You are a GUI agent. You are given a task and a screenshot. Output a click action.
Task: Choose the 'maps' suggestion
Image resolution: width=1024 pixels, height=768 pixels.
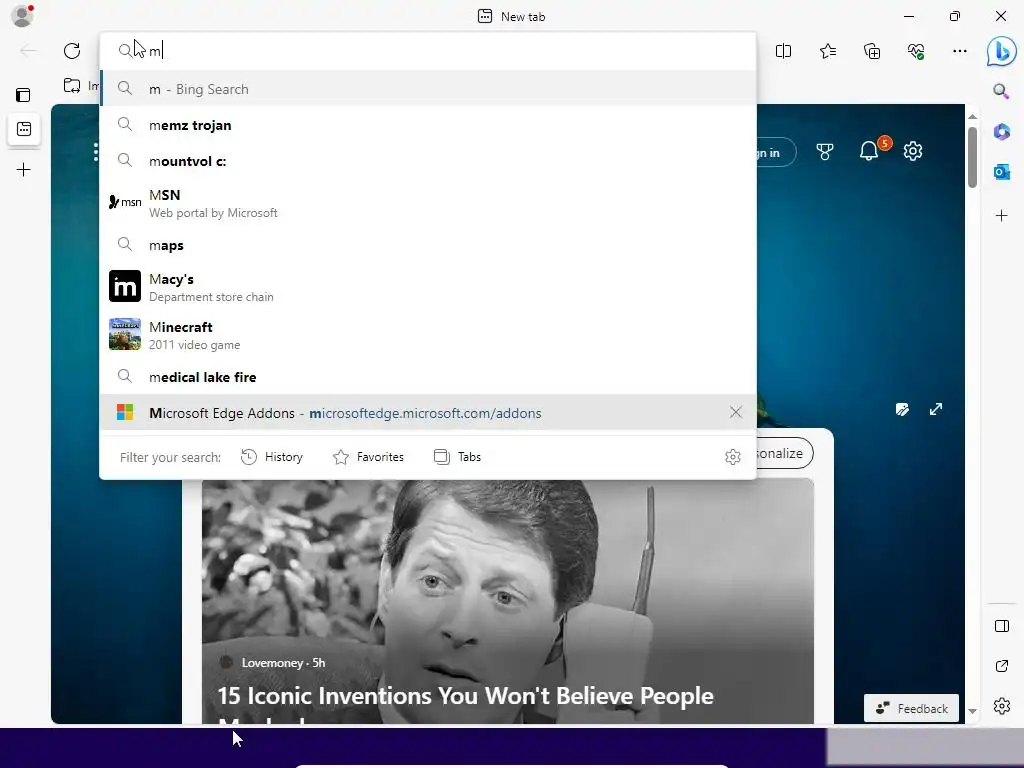point(428,245)
